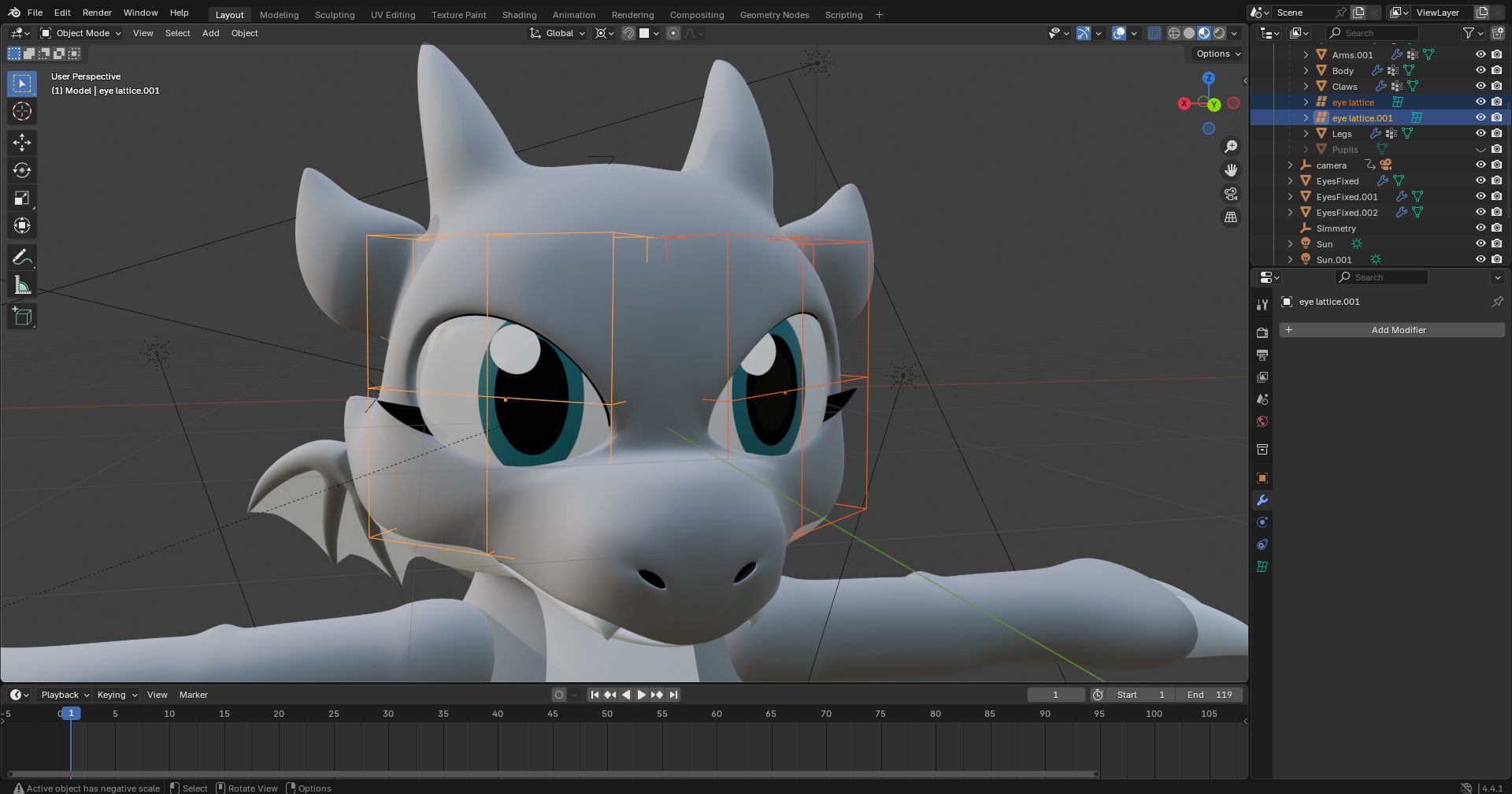Select the Move tool
1512x794 pixels.
(22, 142)
